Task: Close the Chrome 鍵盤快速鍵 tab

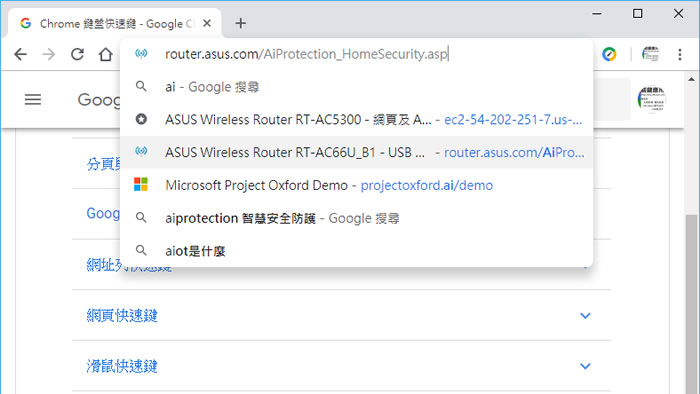Action: point(207,23)
